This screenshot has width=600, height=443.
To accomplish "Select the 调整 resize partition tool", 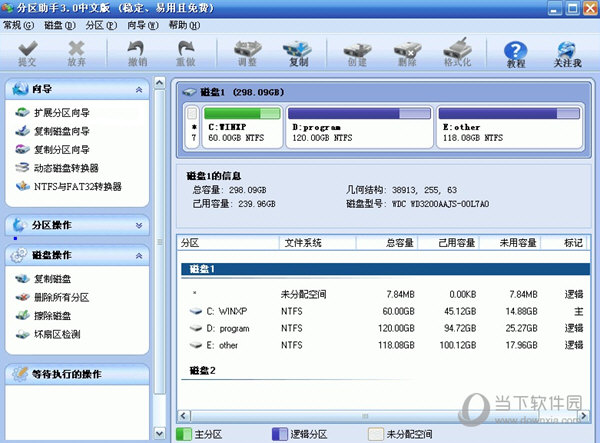I will click(247, 54).
